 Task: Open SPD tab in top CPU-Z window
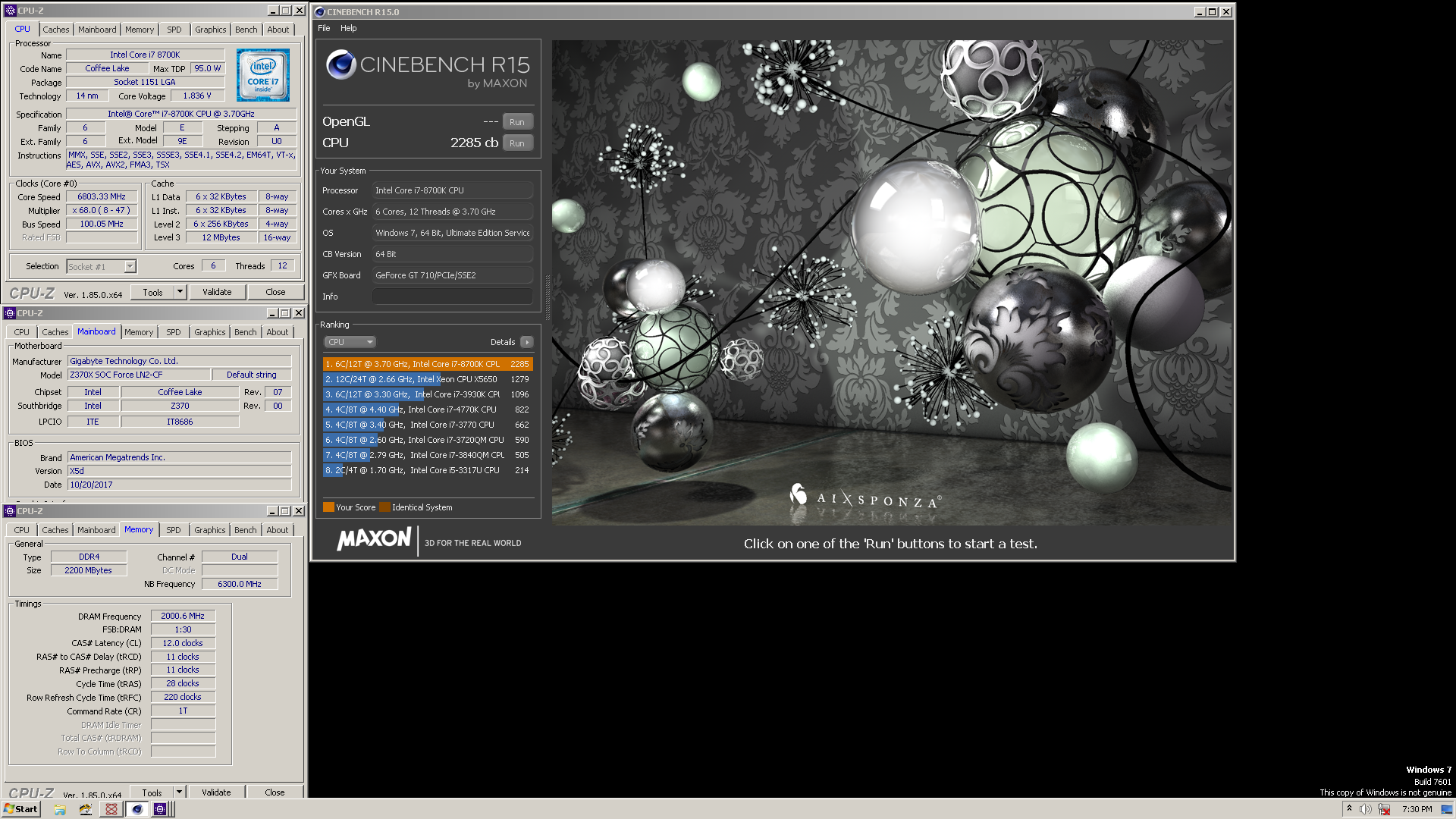coord(174,30)
